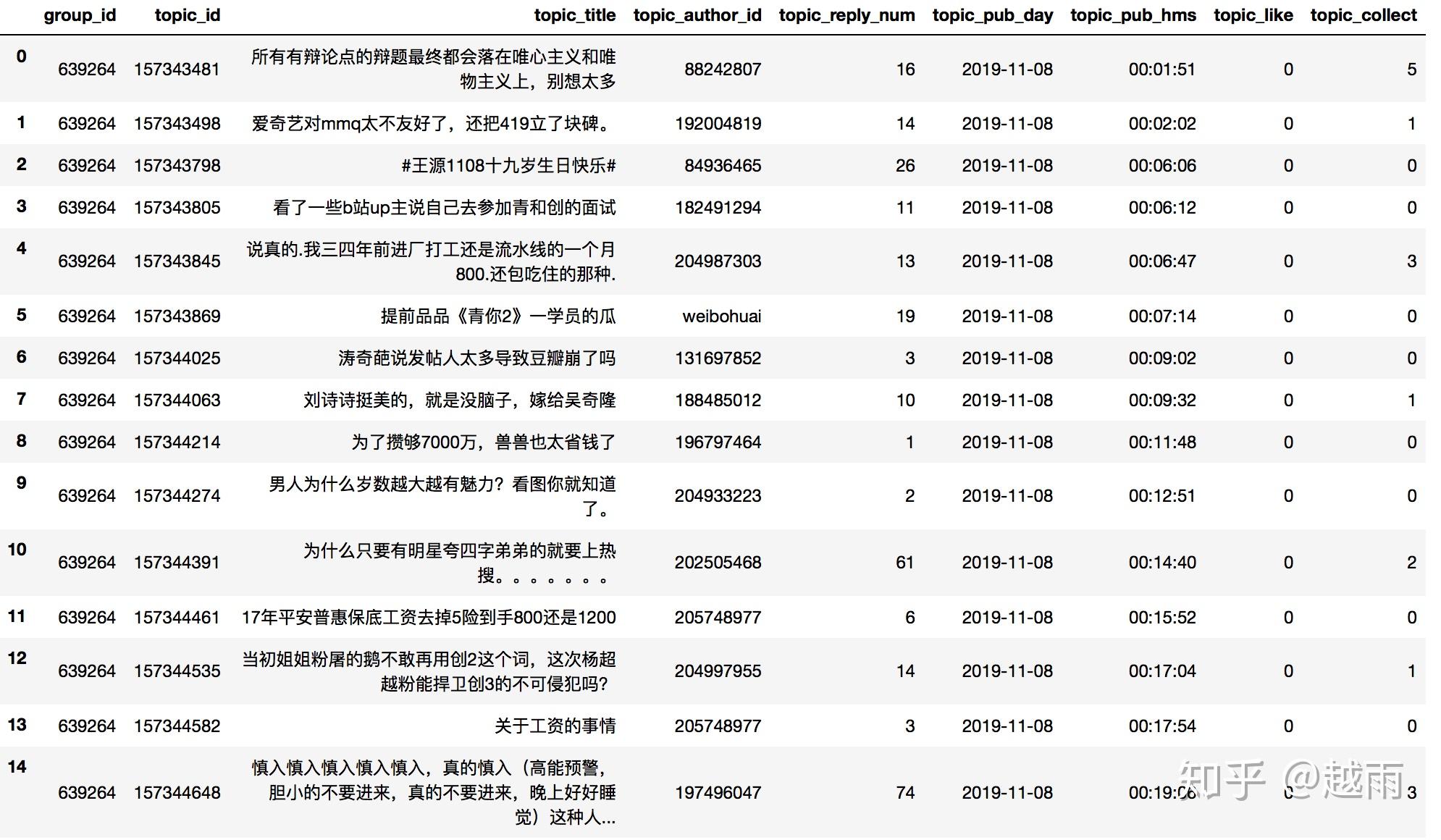Click the topic_collect column header
This screenshot has width=1441, height=840.
[1364, 15]
